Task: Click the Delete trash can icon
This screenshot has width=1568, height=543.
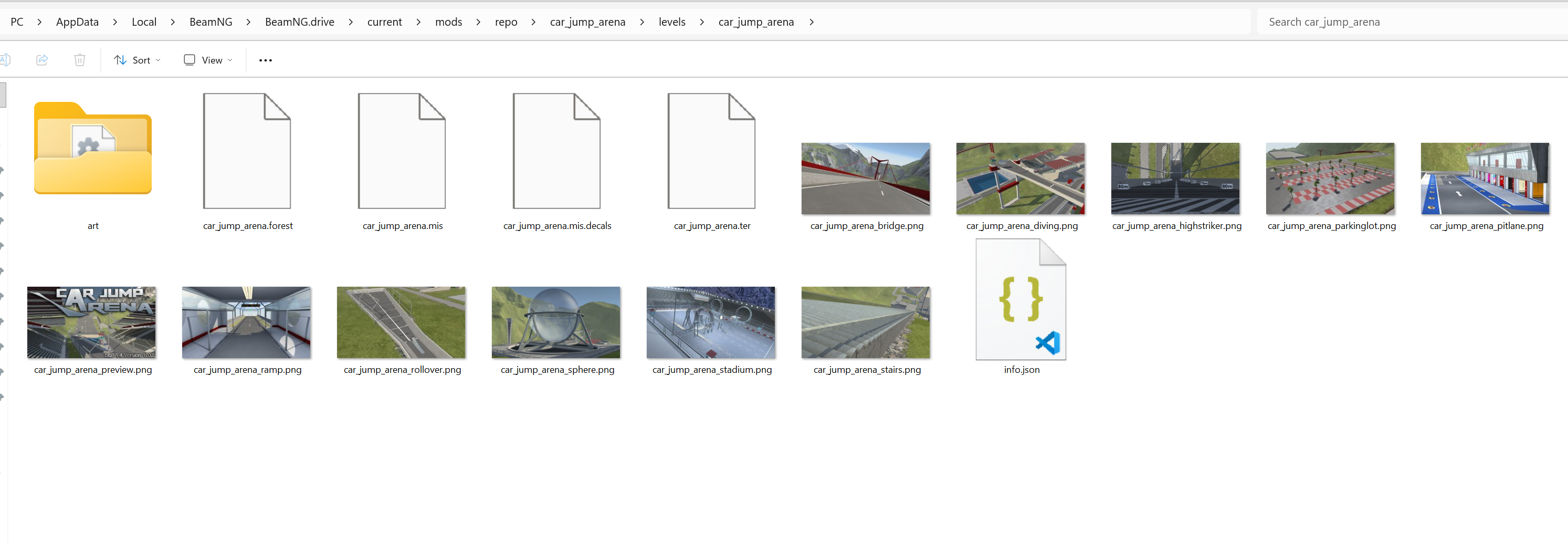Action: 80,60
